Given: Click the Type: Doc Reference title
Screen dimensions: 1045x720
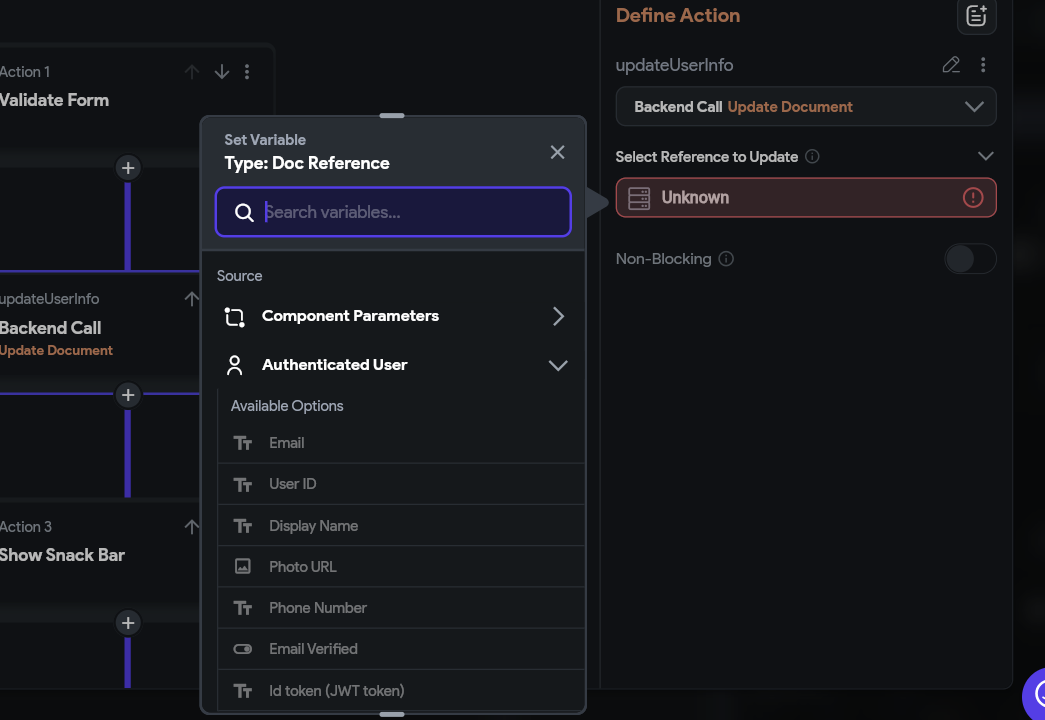Looking at the screenshot, I should [x=307, y=163].
